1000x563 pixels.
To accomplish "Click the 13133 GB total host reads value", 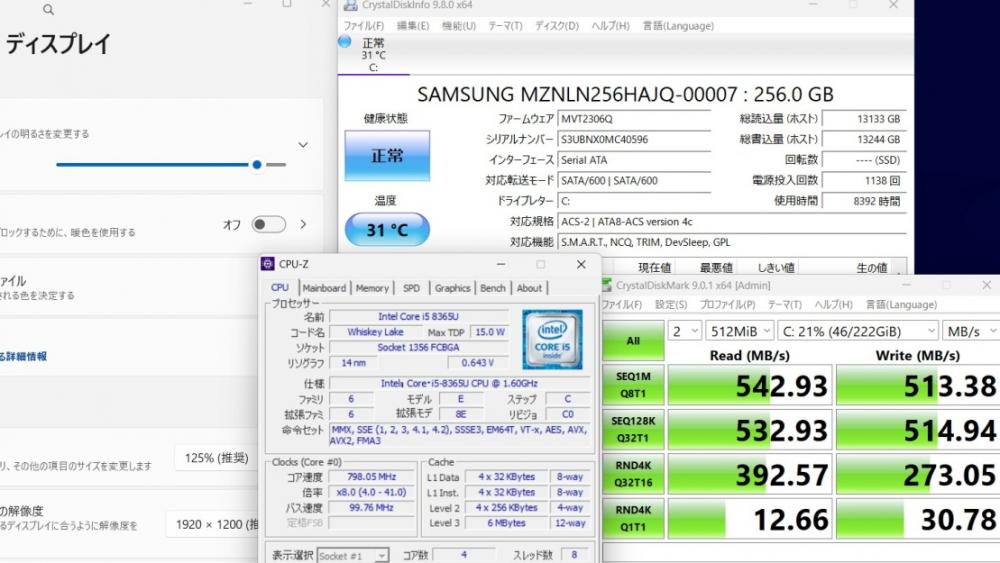I will [864, 119].
